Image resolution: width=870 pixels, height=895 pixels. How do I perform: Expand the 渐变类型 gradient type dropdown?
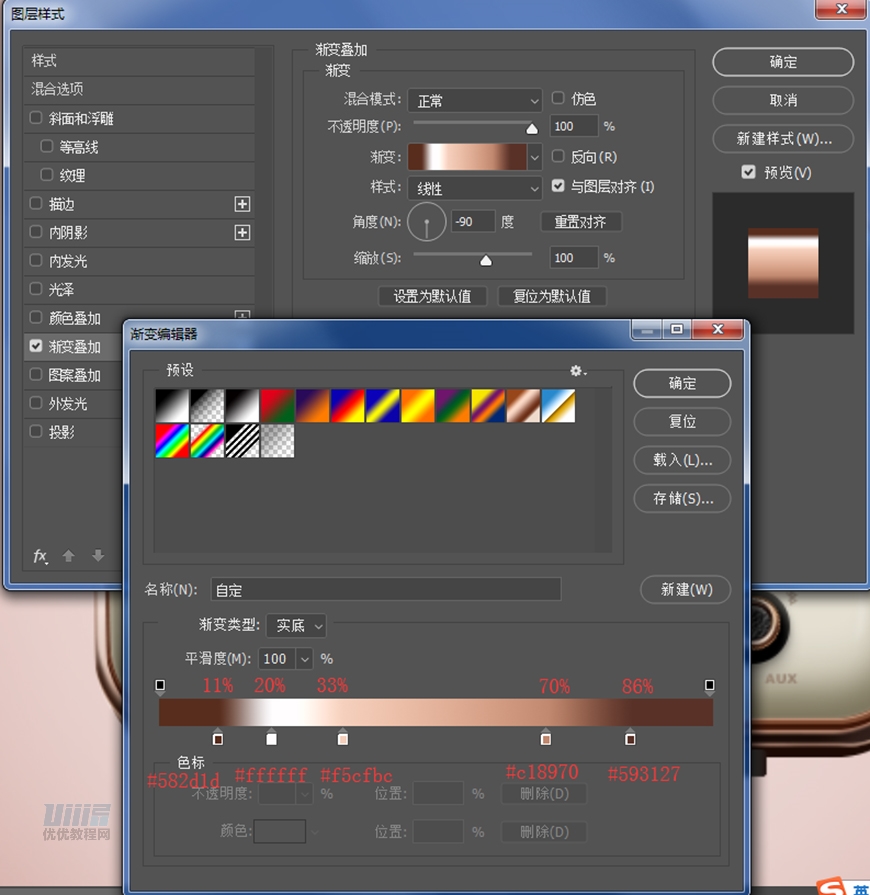296,625
